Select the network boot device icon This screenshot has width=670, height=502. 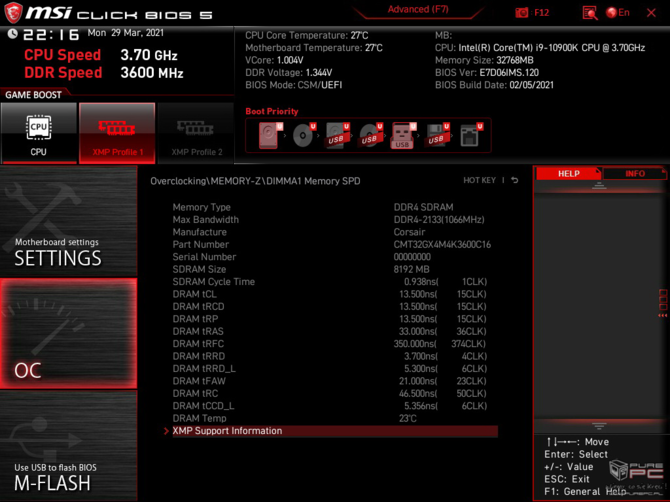[x=471, y=135]
